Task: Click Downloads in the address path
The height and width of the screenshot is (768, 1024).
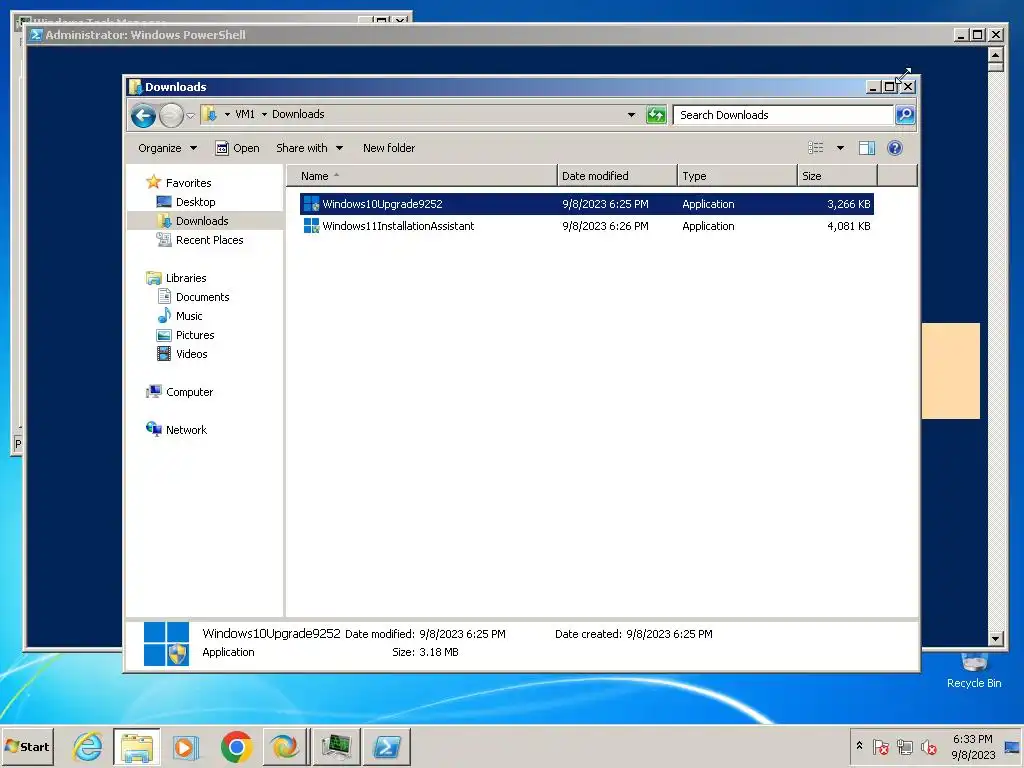Action: point(298,114)
